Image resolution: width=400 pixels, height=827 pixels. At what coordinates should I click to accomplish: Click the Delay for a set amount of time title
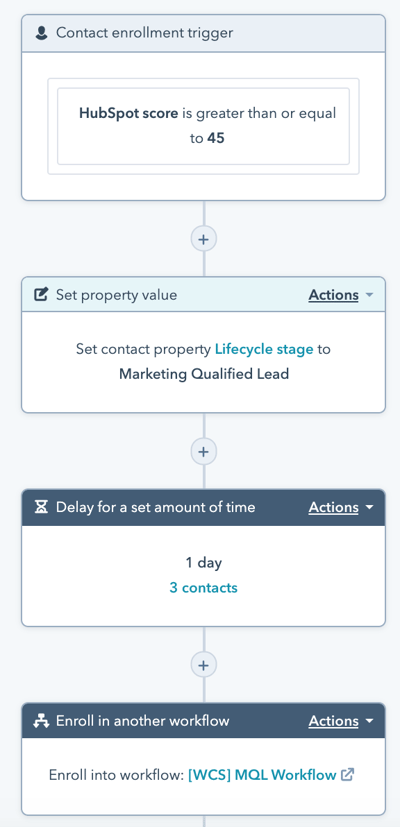click(156, 507)
